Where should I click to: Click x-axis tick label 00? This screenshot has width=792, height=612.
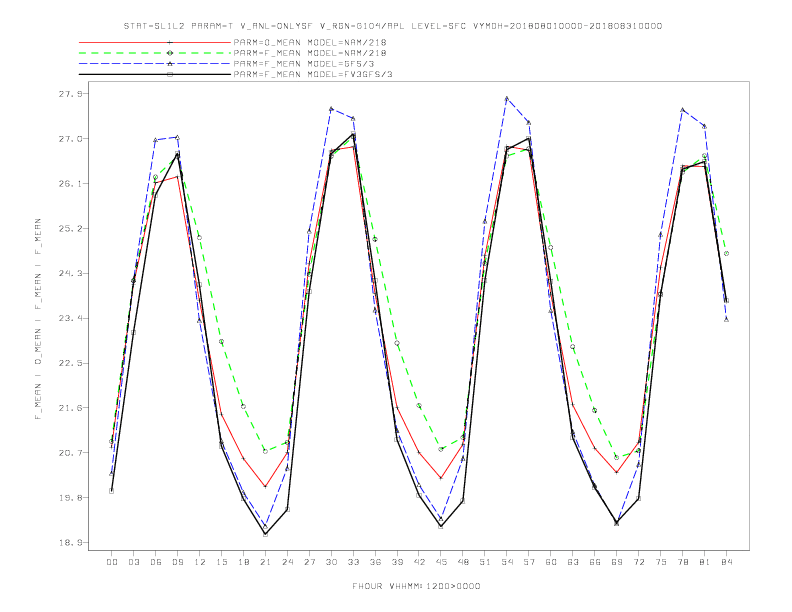[112, 562]
